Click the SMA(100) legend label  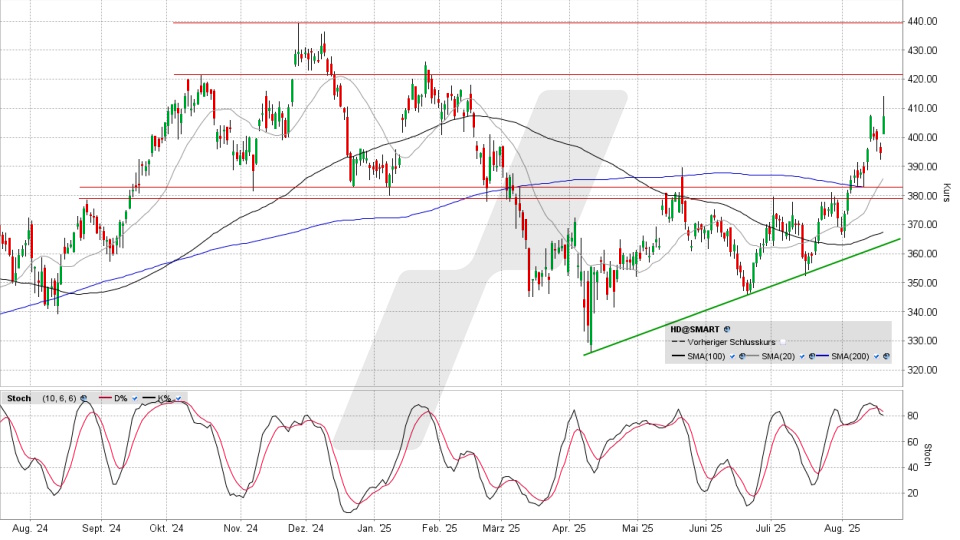pyautogui.click(x=706, y=356)
